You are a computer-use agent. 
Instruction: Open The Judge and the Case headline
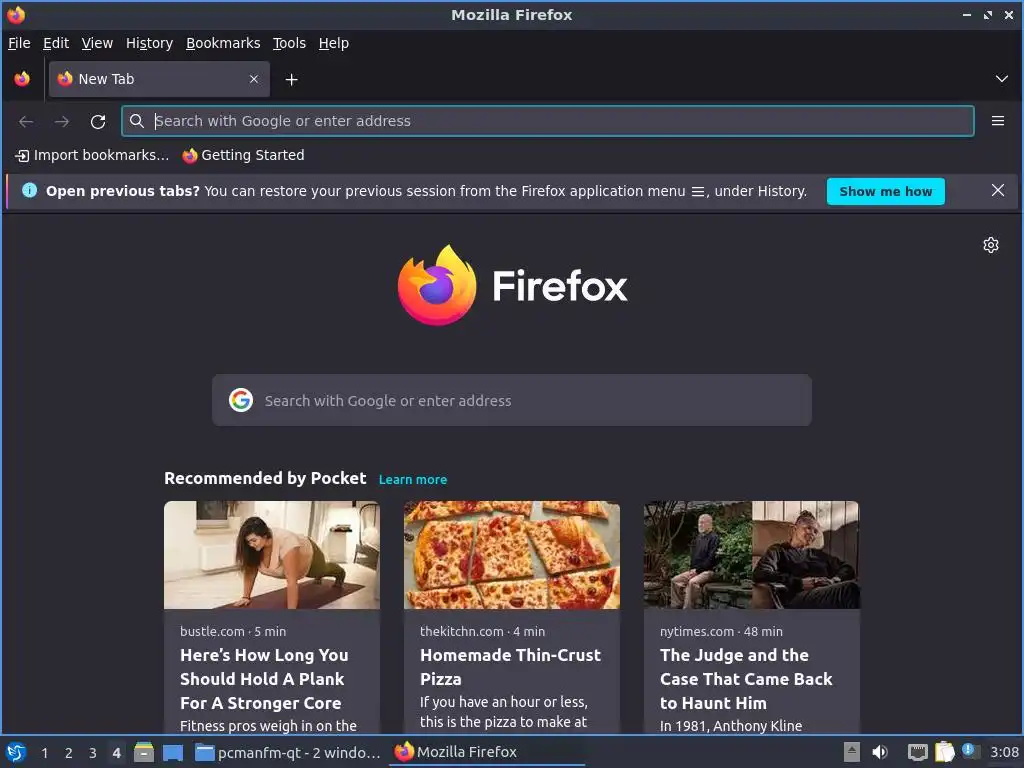click(x=746, y=679)
